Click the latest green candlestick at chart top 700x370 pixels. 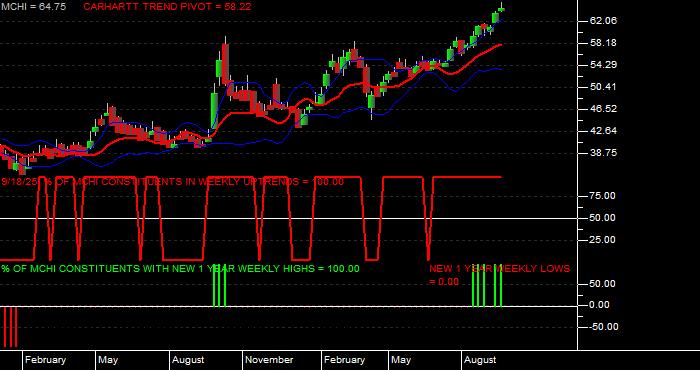(x=502, y=8)
